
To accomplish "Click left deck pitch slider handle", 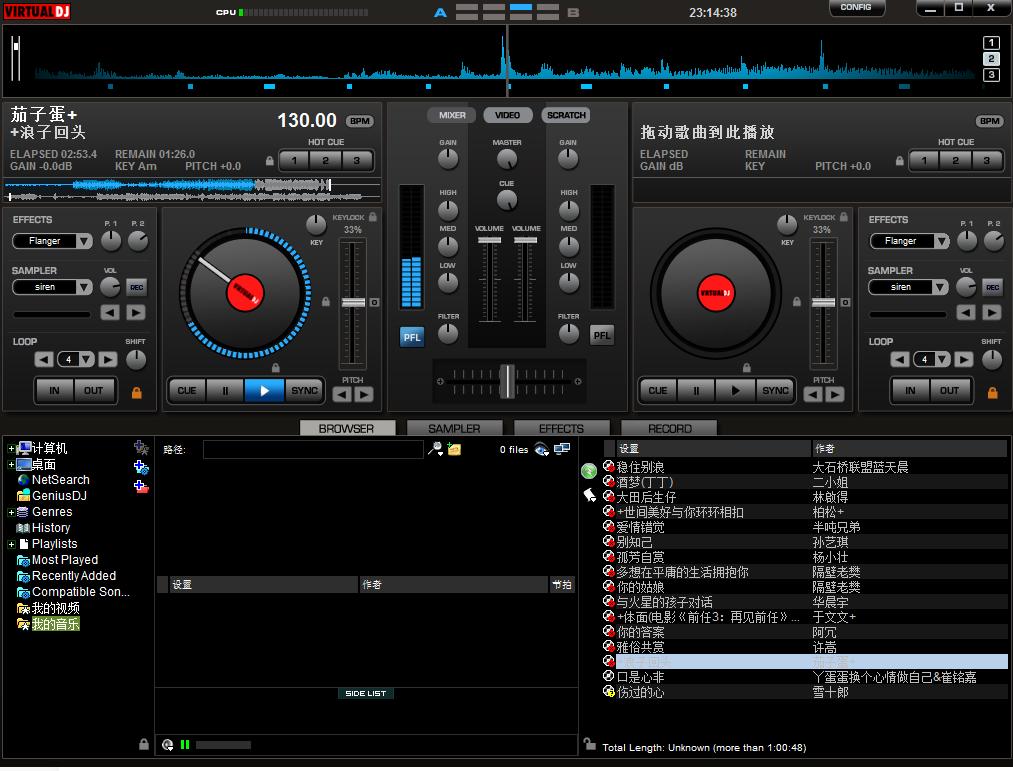I will click(x=353, y=302).
